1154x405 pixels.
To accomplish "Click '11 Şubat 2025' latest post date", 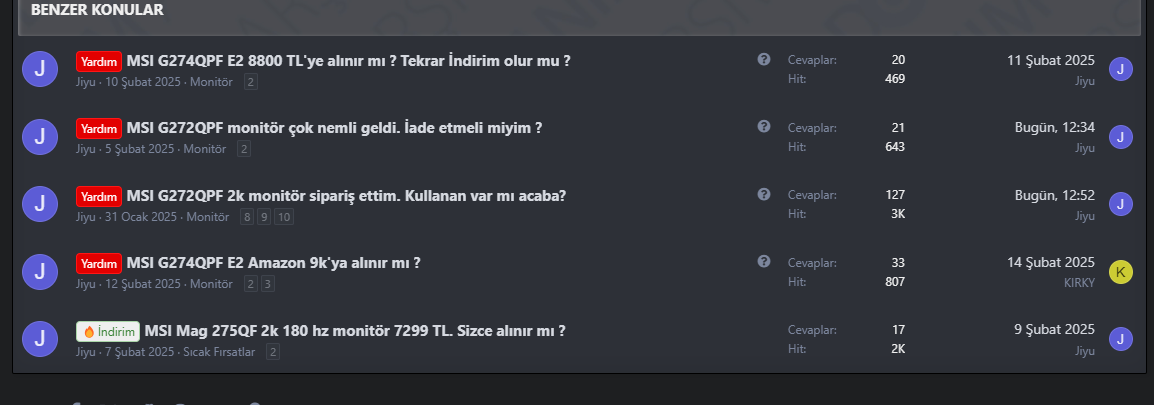I will pos(1050,60).
